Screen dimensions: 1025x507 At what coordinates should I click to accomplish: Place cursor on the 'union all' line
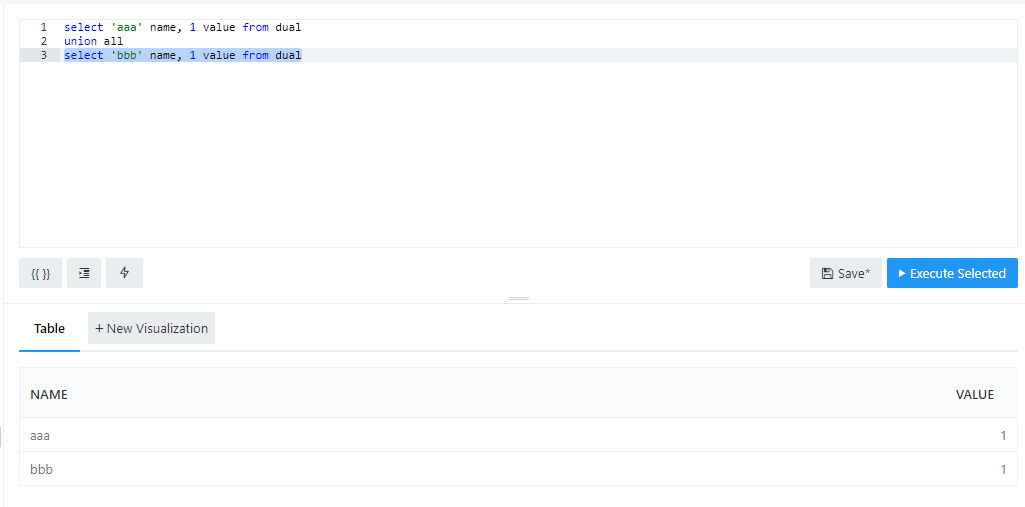point(93,41)
